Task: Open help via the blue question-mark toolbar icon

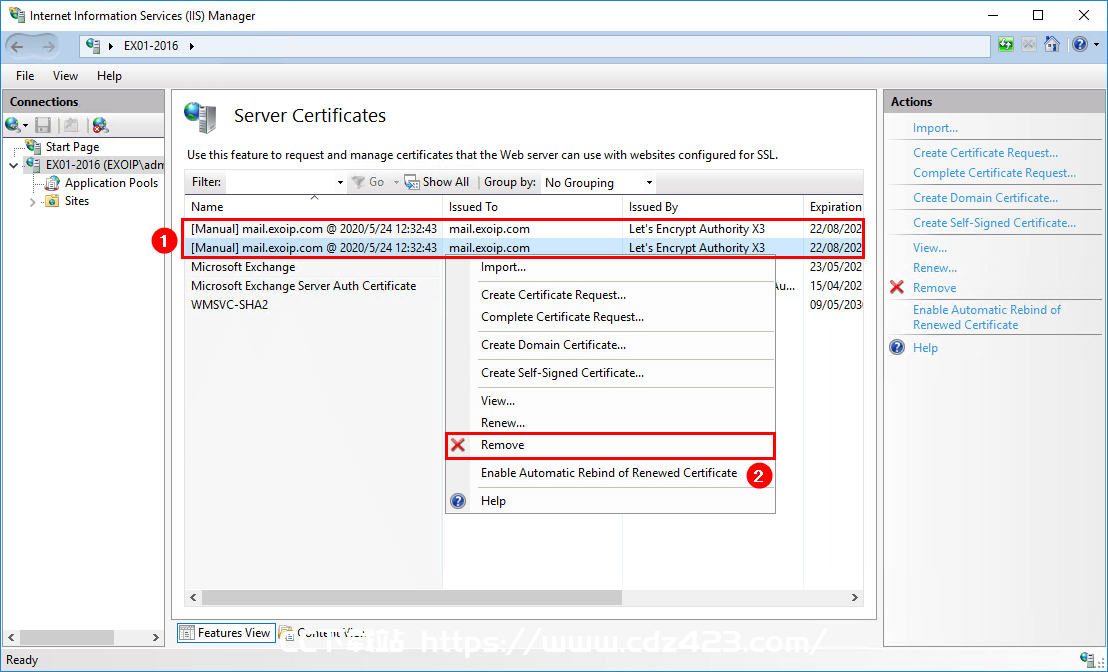Action: click(x=1080, y=45)
